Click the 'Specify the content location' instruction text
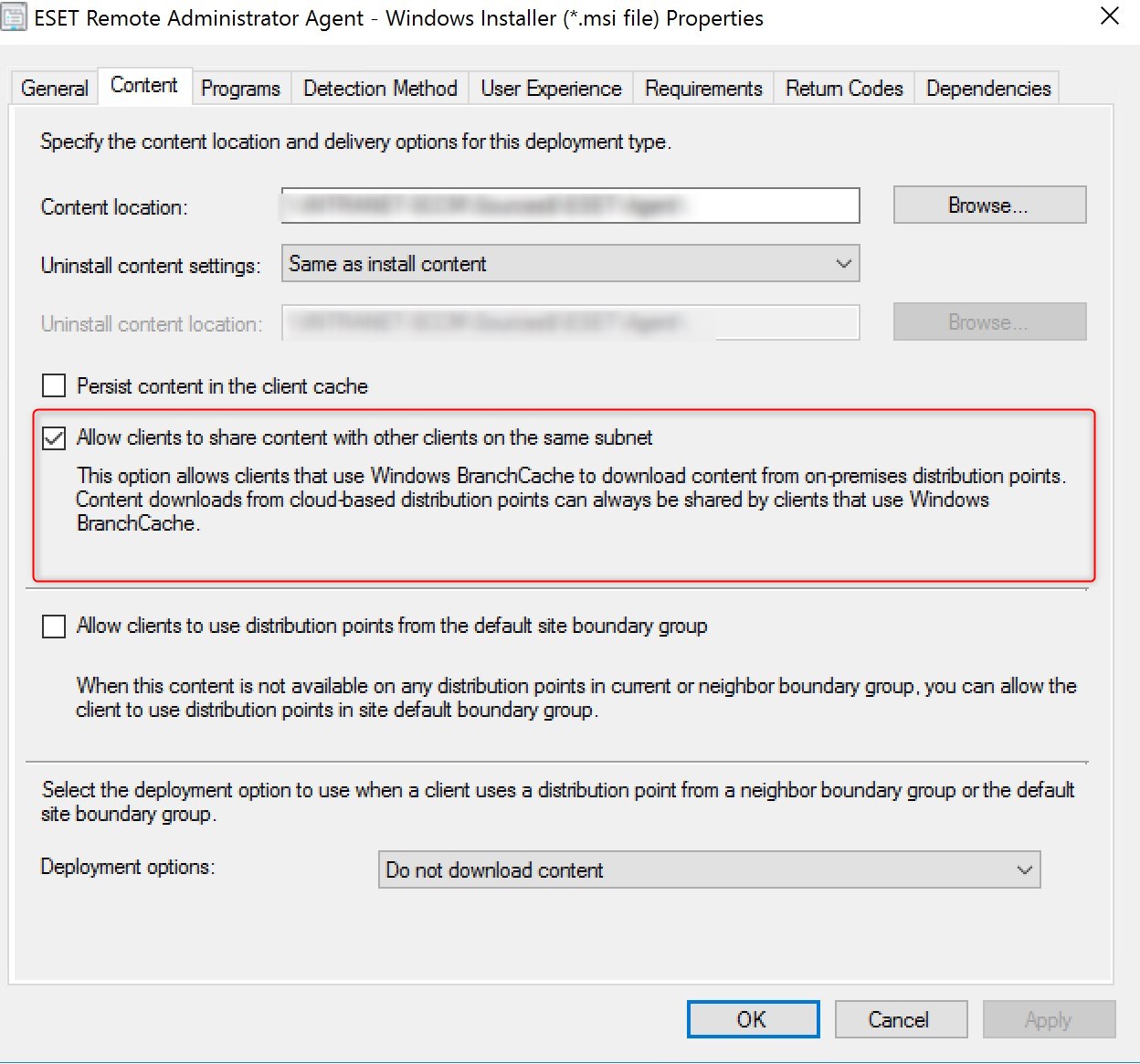The height and width of the screenshot is (1064, 1140). pos(356,142)
